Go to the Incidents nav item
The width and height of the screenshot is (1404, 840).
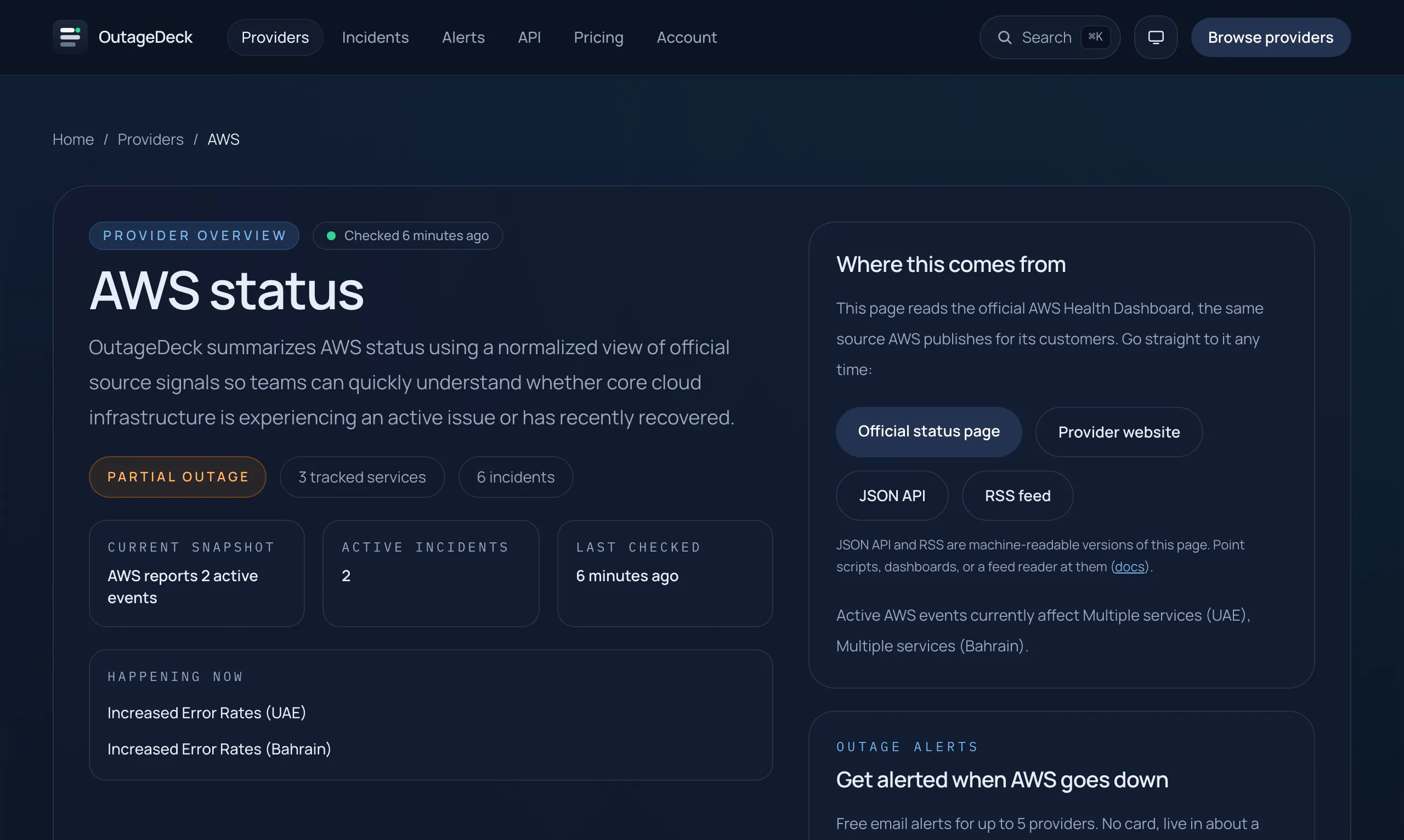coord(375,37)
